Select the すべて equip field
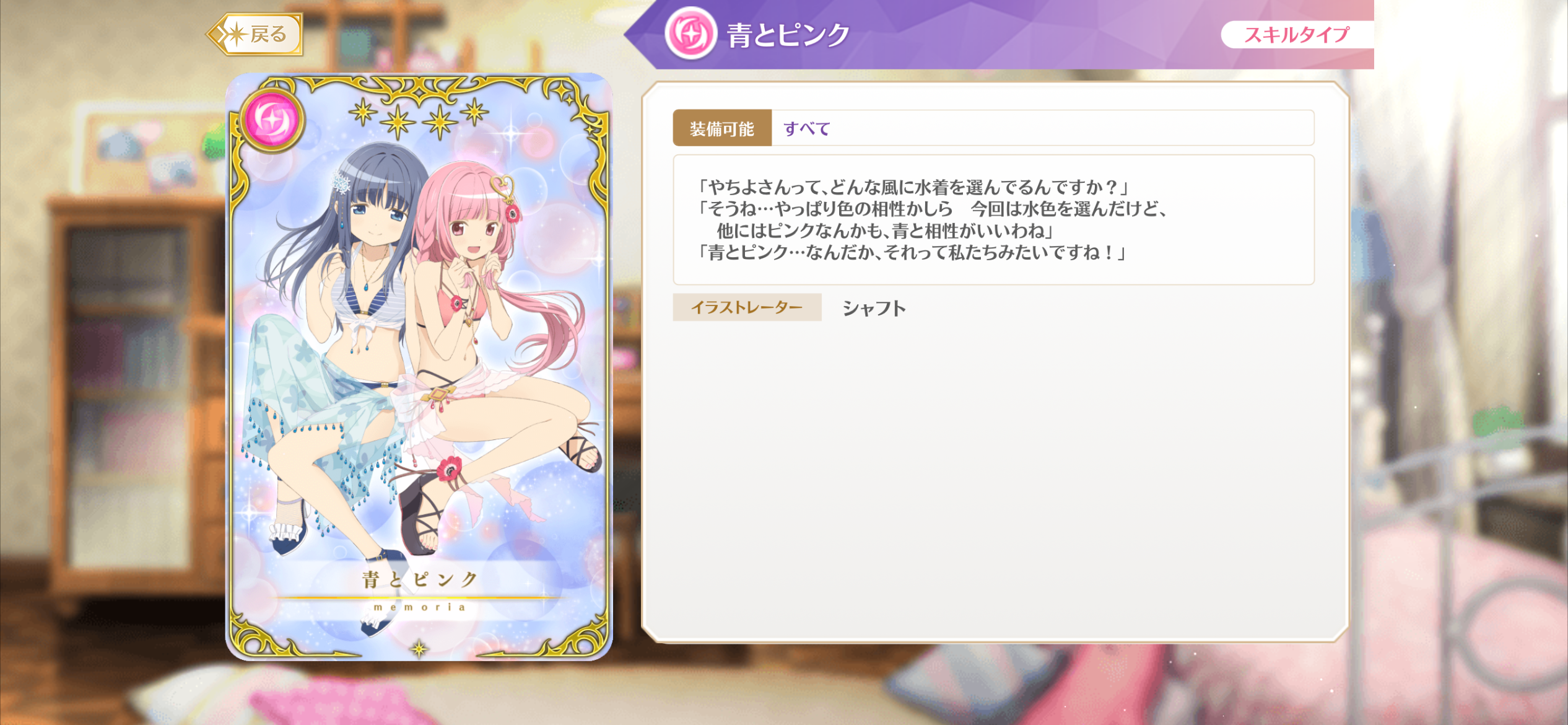 (1042, 128)
